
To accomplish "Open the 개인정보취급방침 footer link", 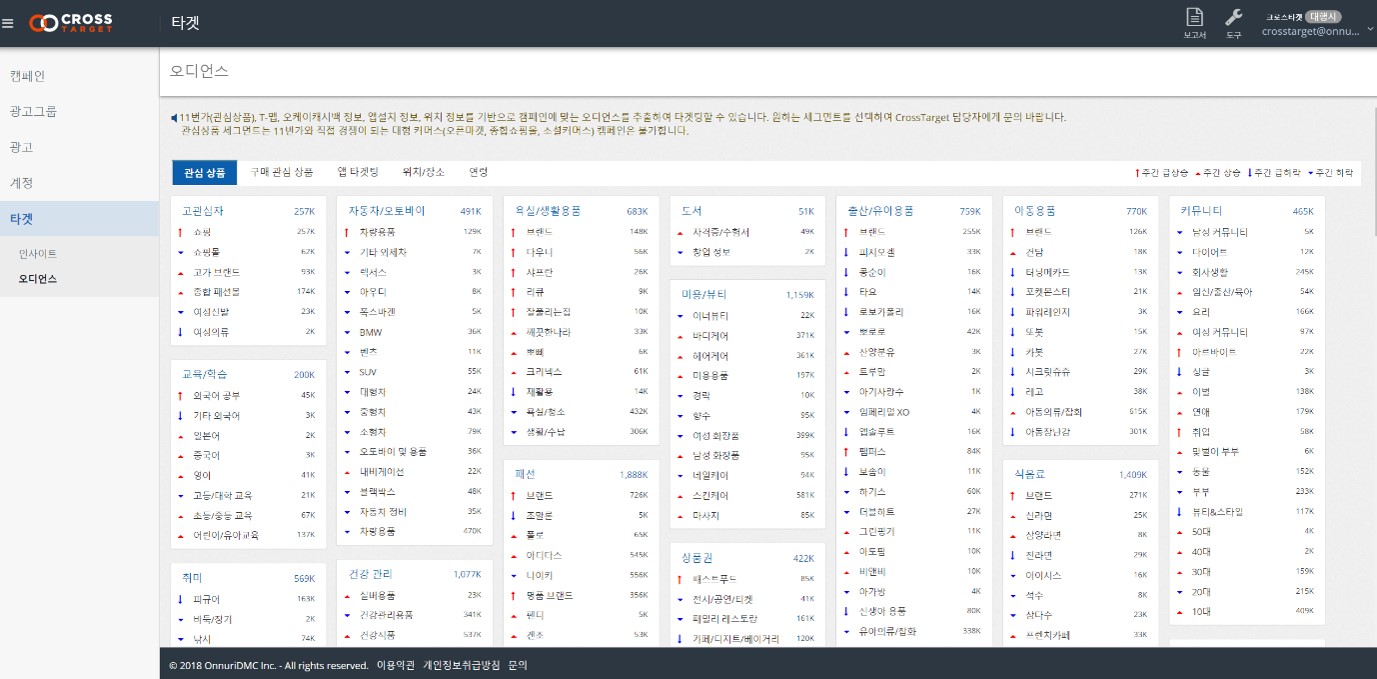I will (460, 665).
